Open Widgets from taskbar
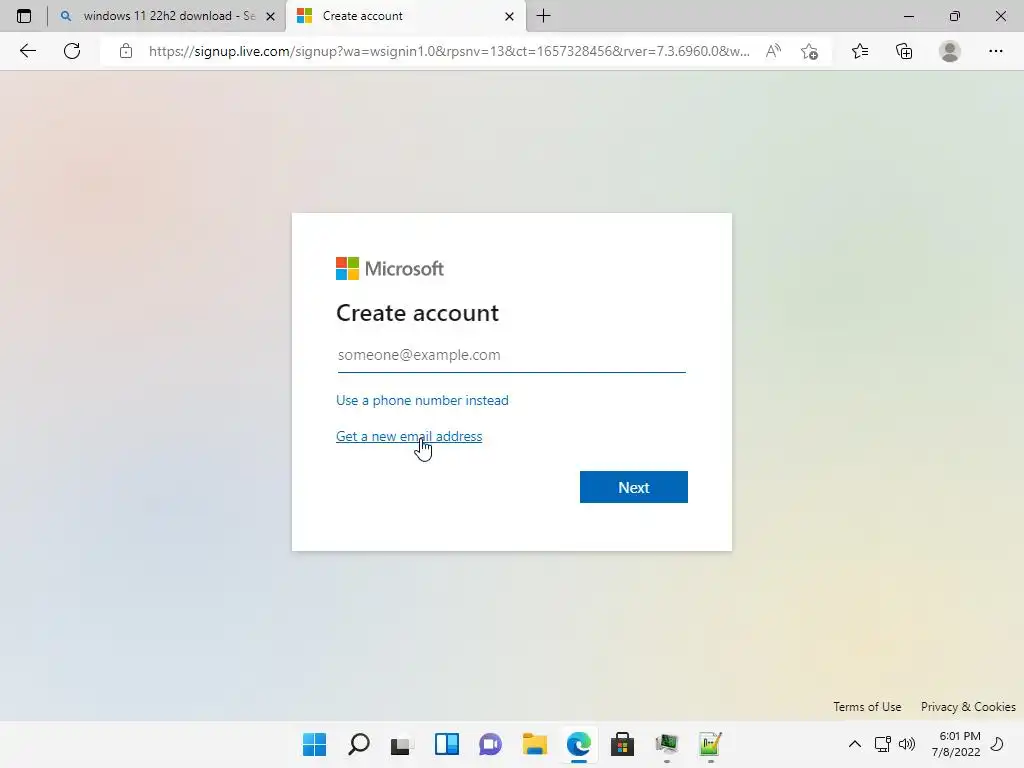The width and height of the screenshot is (1024, 768). tap(447, 744)
